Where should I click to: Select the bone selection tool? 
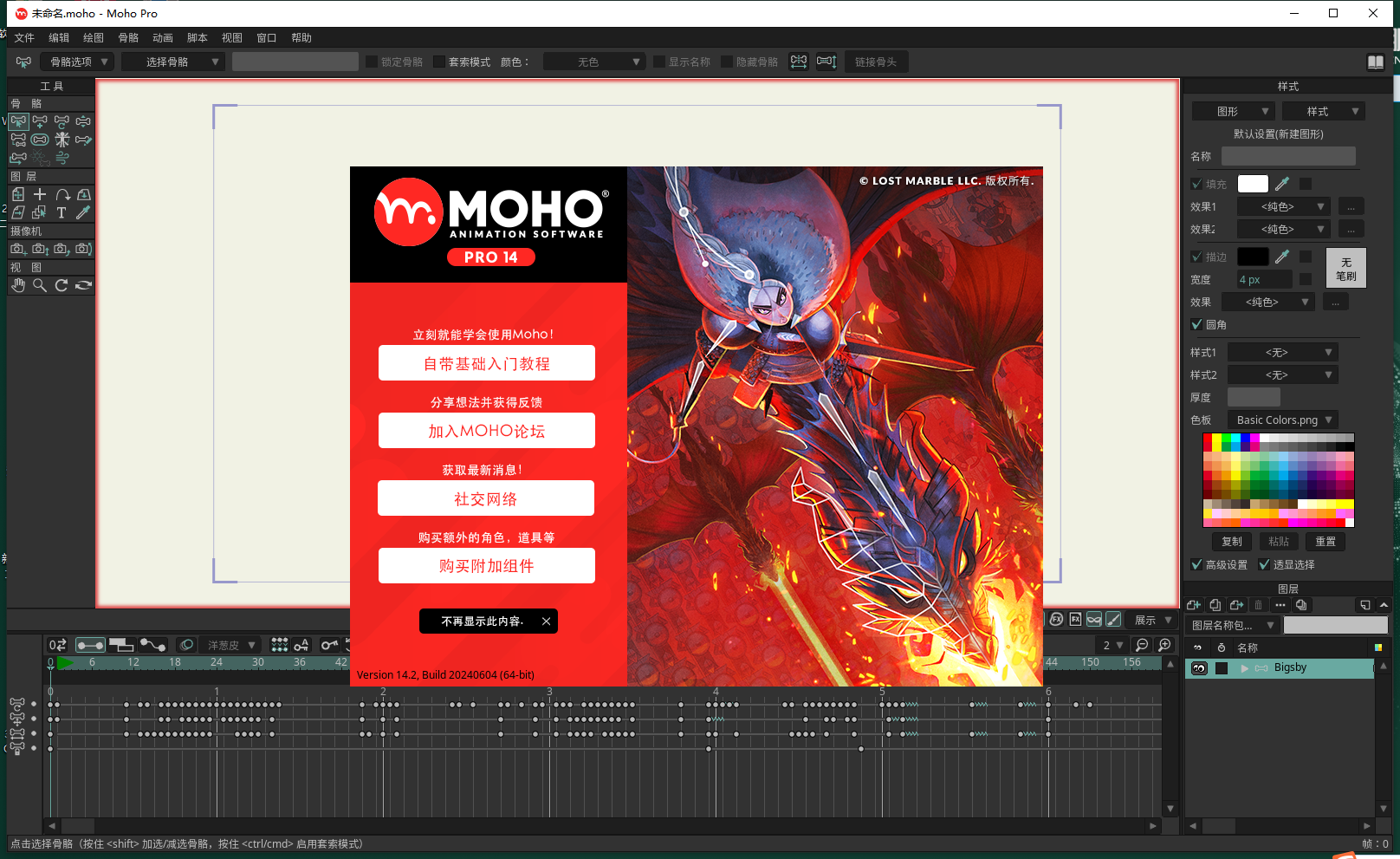coord(19,122)
